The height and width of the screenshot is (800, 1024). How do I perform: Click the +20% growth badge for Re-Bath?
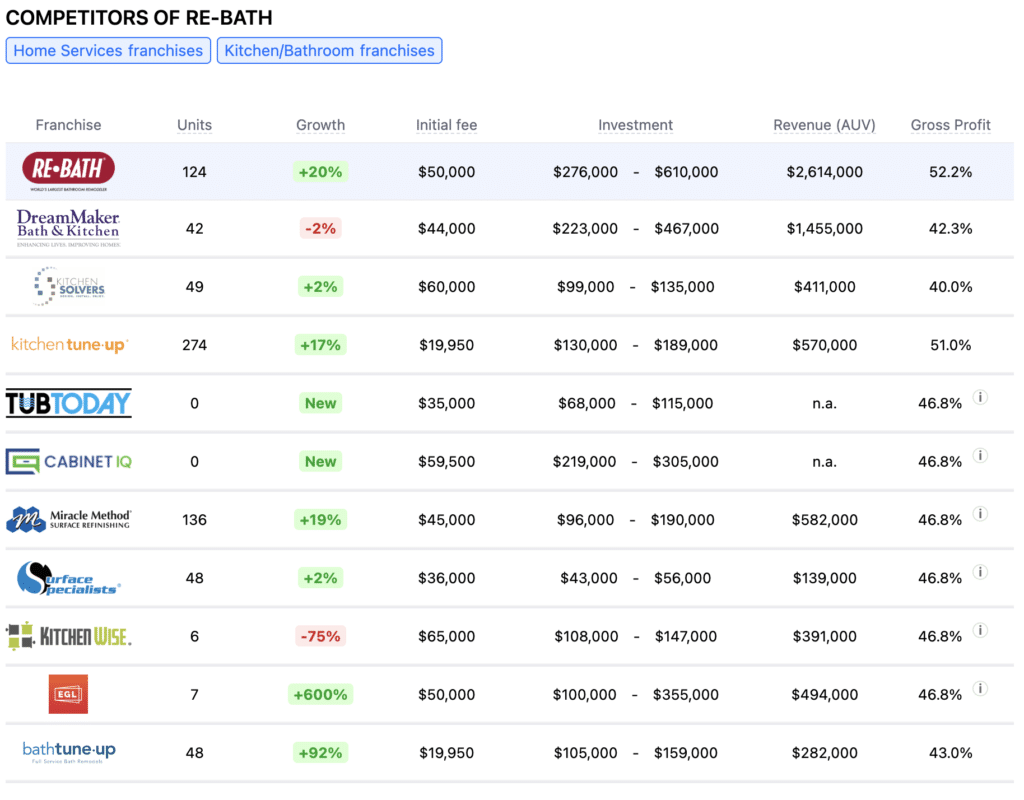tap(320, 172)
